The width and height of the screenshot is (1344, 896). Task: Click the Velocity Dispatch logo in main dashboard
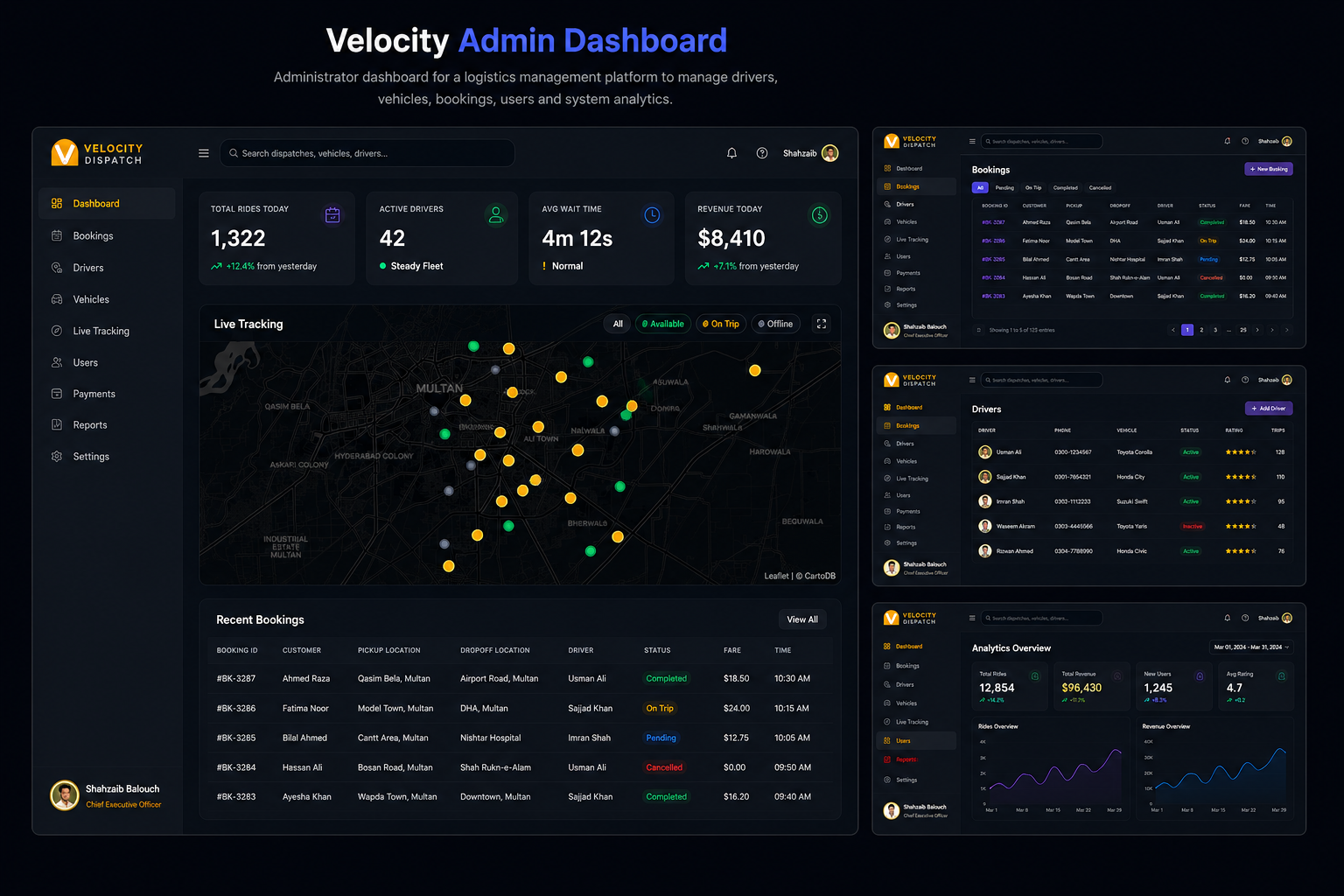[97, 153]
